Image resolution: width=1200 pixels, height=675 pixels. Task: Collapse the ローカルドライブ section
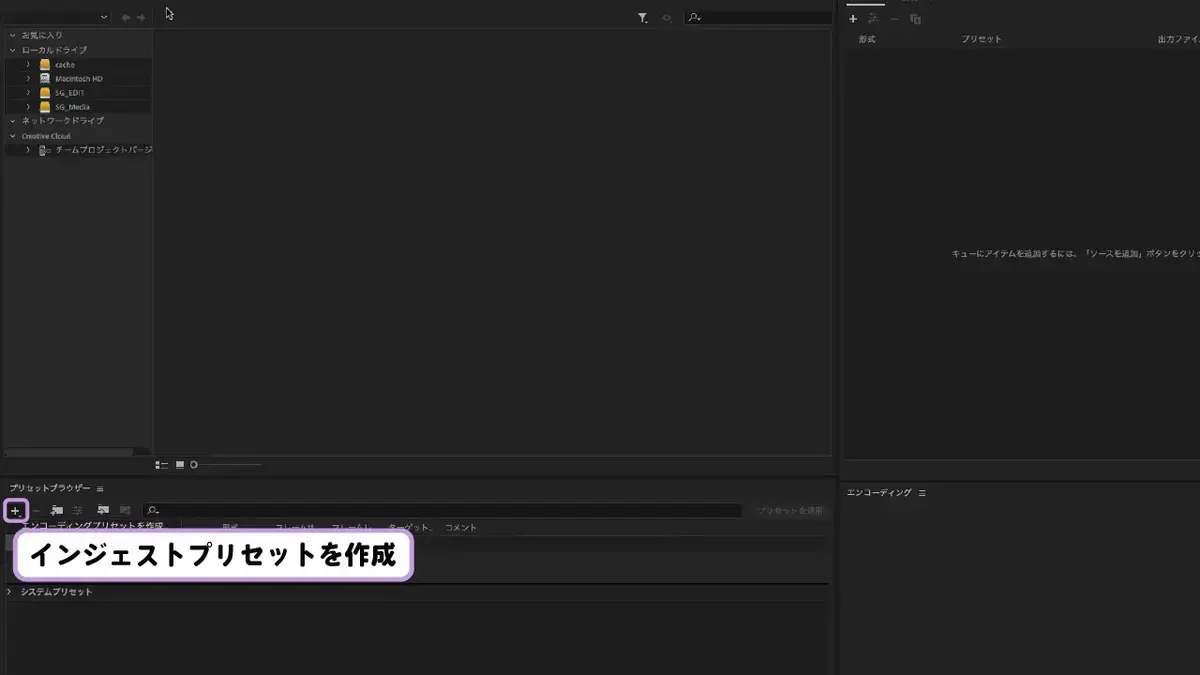point(13,50)
